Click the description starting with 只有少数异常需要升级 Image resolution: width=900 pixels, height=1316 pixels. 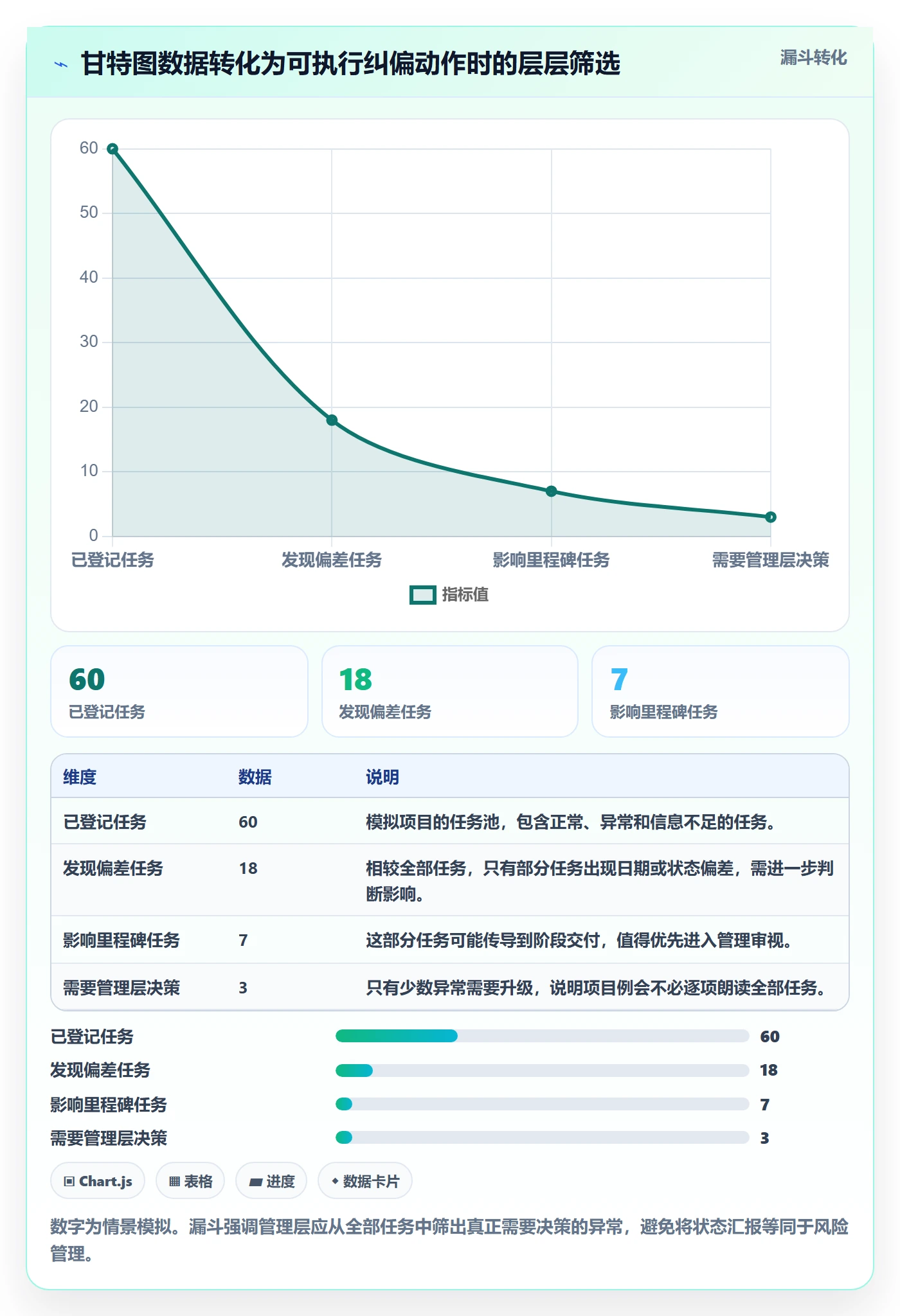coord(597,988)
